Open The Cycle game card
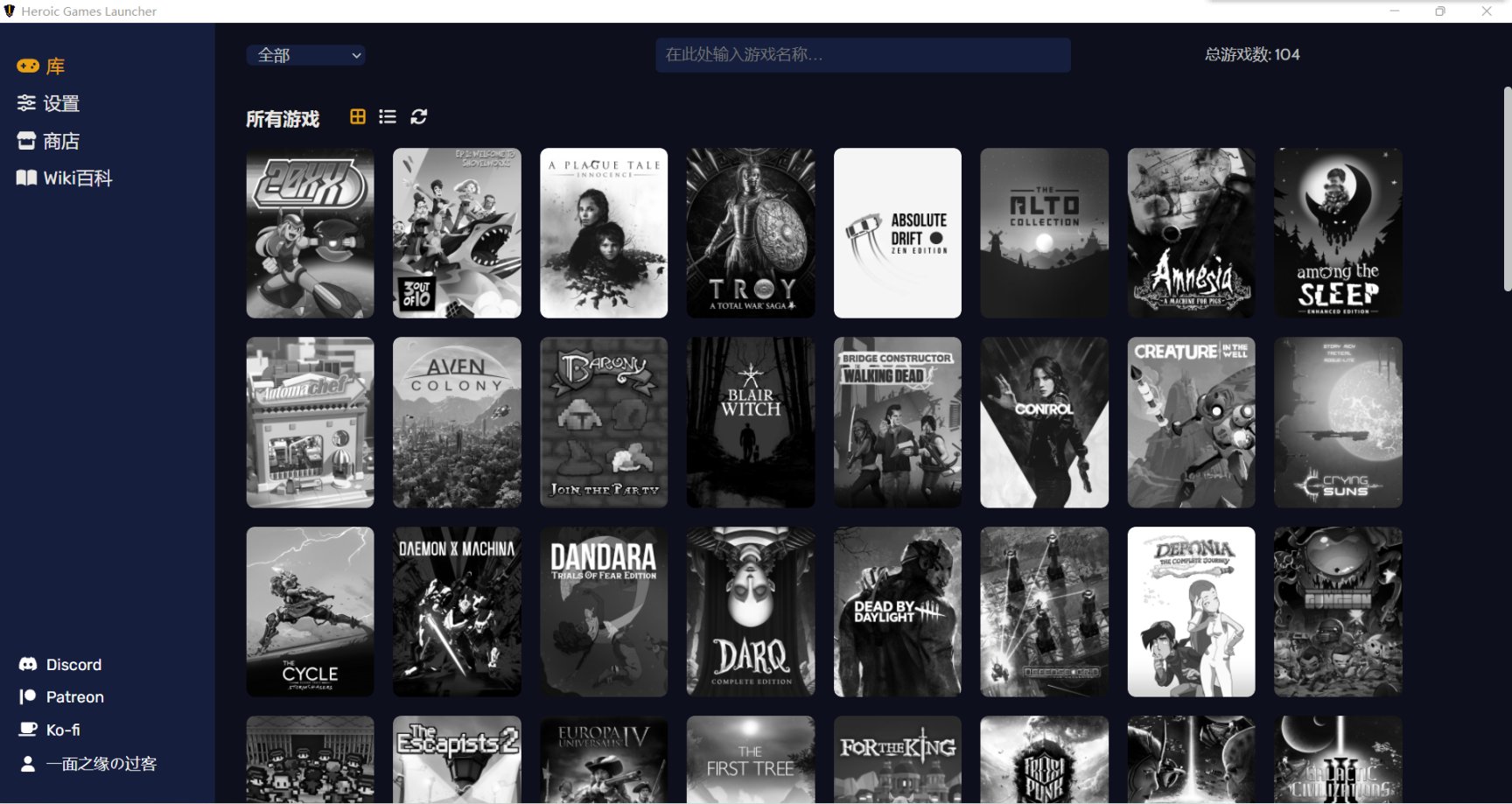 click(310, 612)
